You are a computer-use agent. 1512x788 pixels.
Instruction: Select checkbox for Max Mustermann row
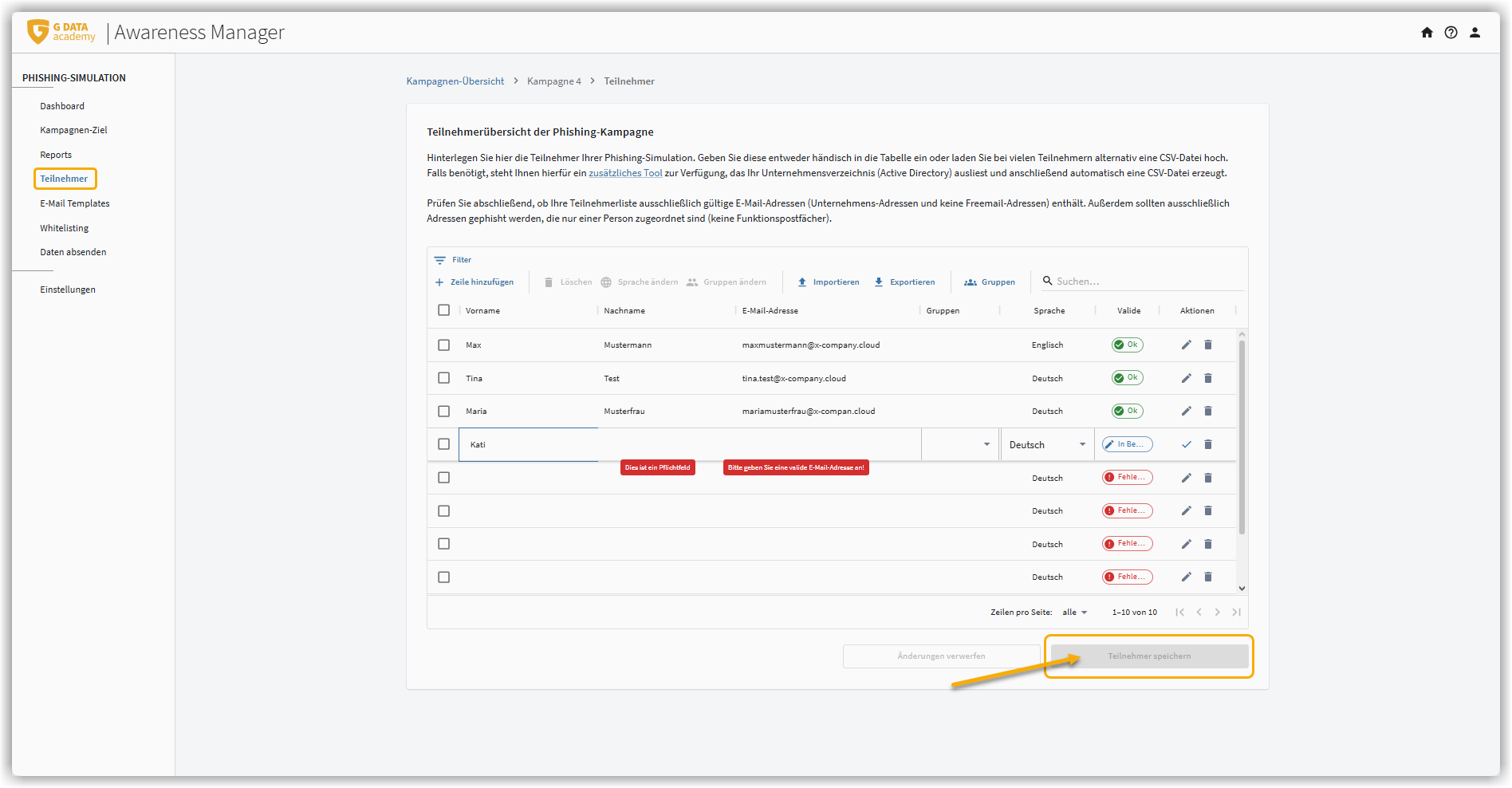coord(444,345)
